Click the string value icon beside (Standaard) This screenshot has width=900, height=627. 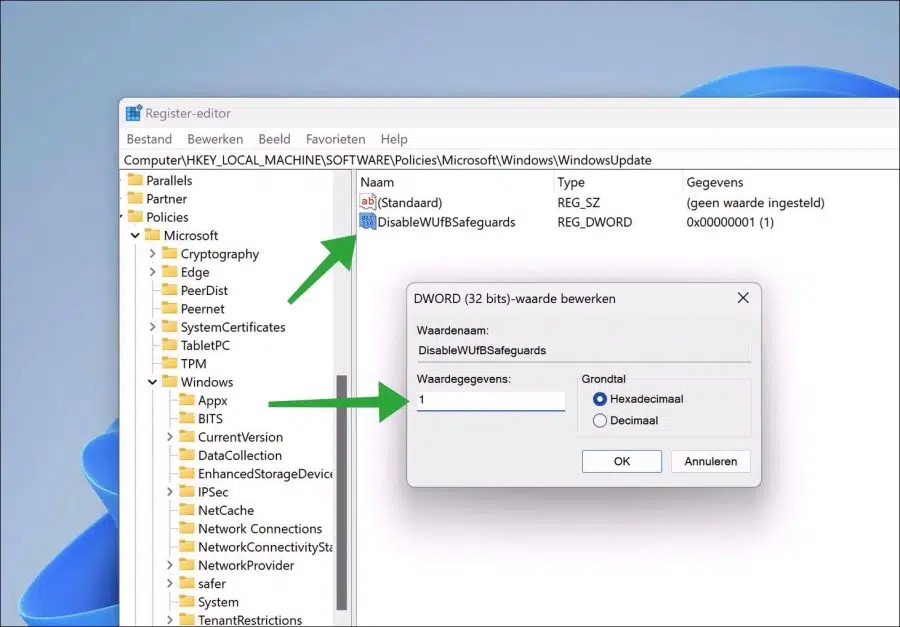point(367,202)
